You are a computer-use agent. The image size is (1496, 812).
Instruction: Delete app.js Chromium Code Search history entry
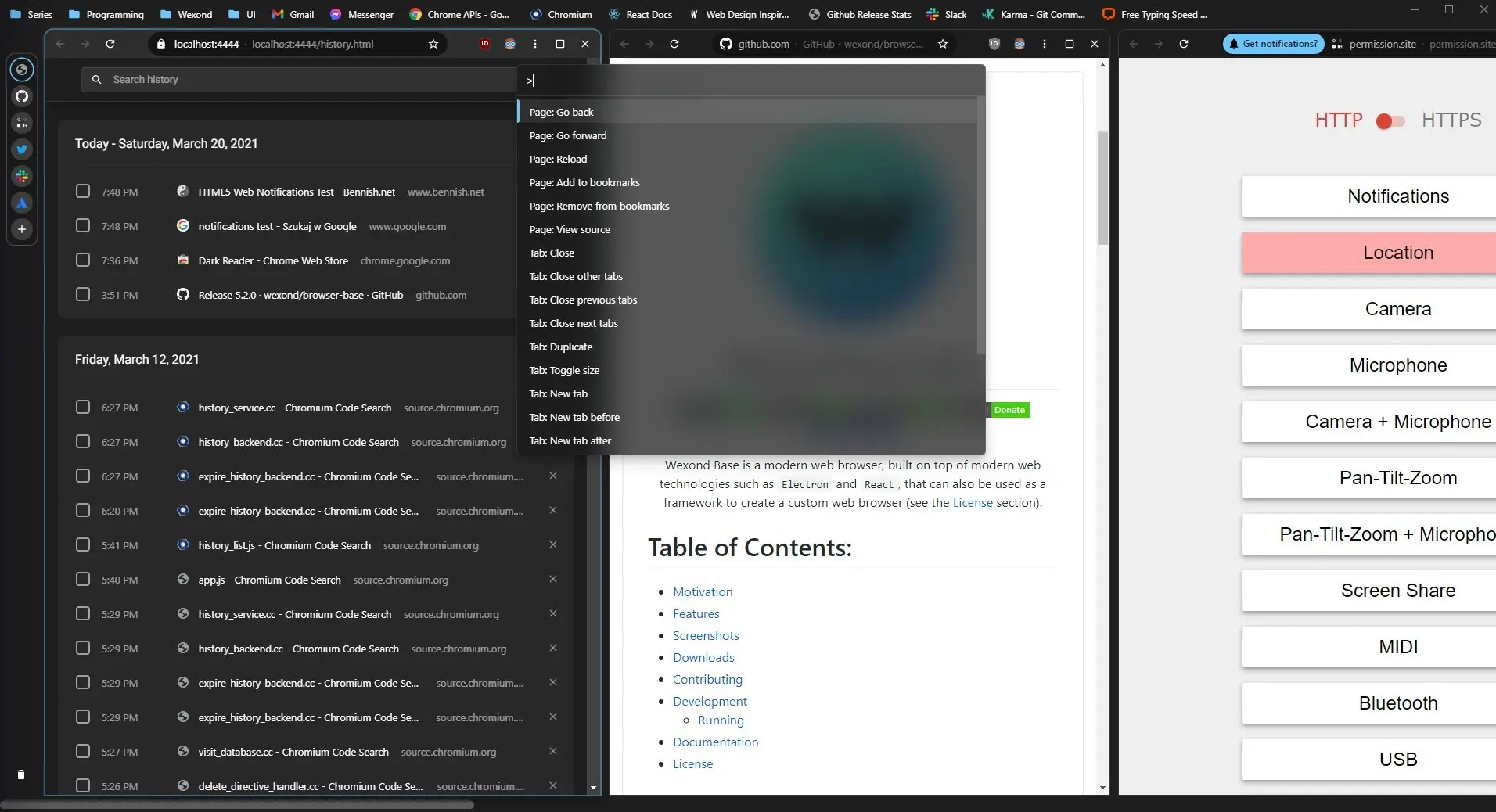553,579
